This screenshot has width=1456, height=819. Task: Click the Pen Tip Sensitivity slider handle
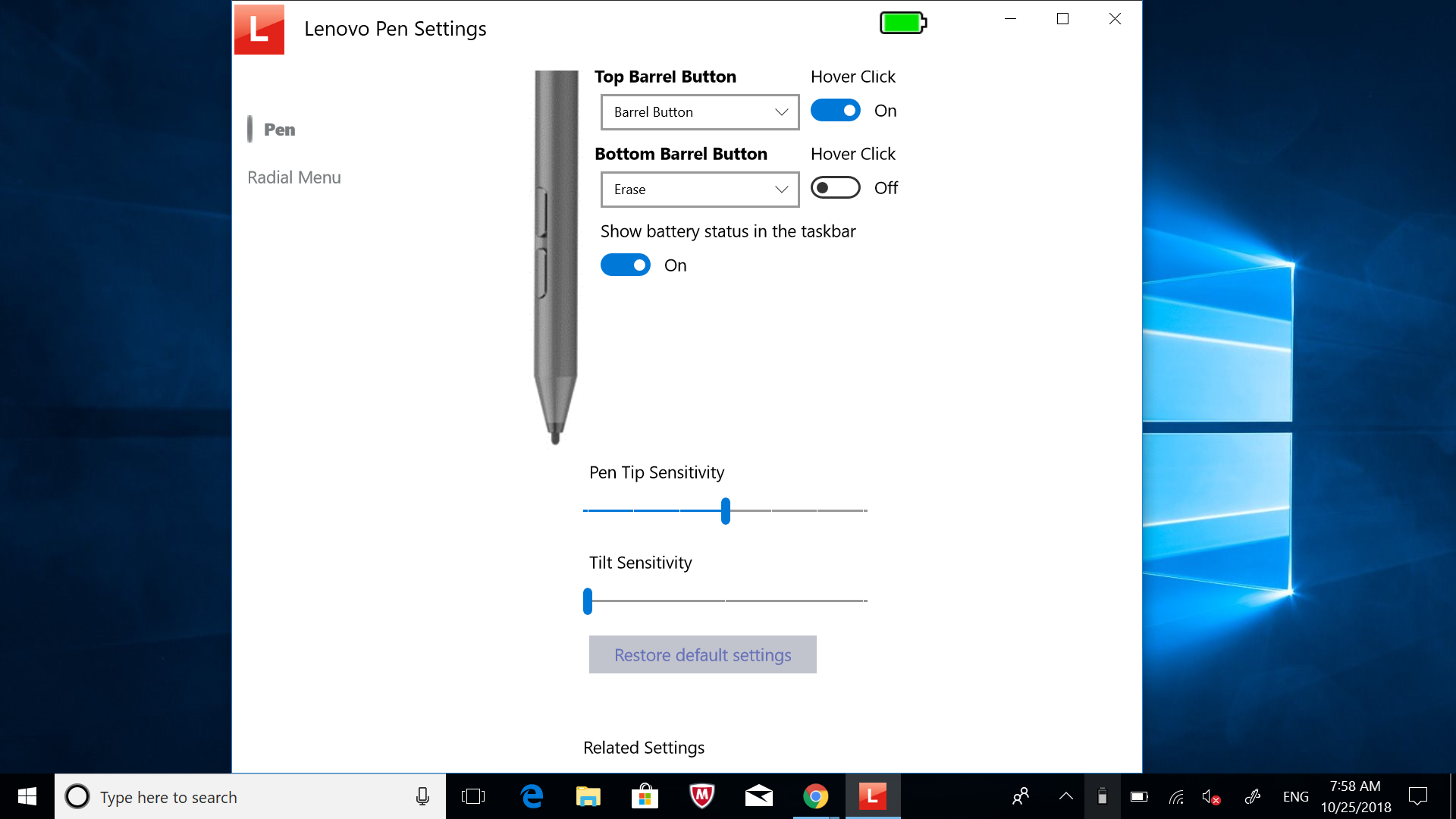pyautogui.click(x=726, y=511)
